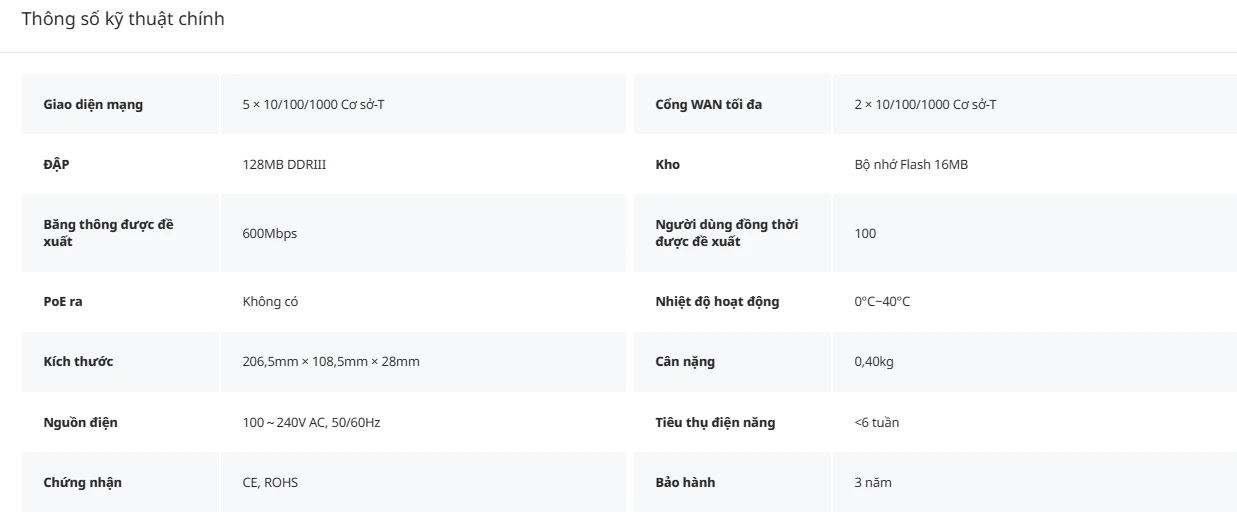The image size is (1237, 518).
Task: Click the concurrent users value '100'
Action: [865, 233]
